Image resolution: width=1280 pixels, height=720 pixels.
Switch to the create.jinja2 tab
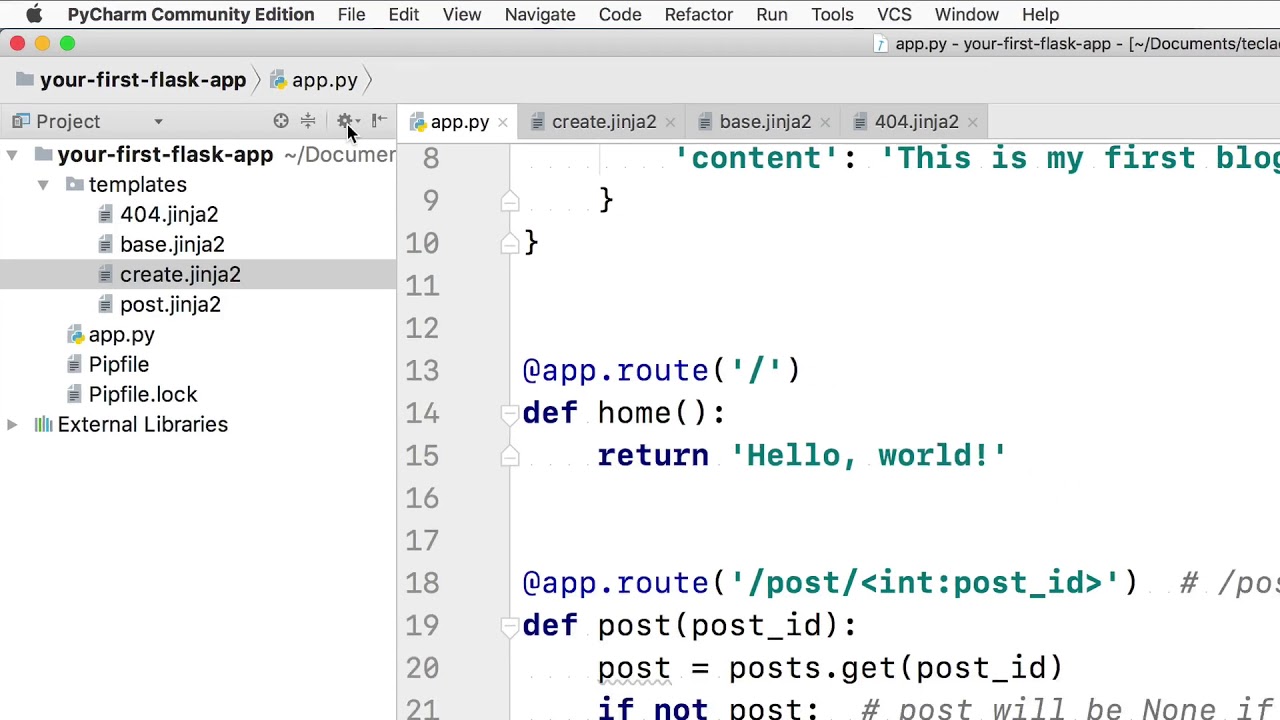tap(604, 122)
